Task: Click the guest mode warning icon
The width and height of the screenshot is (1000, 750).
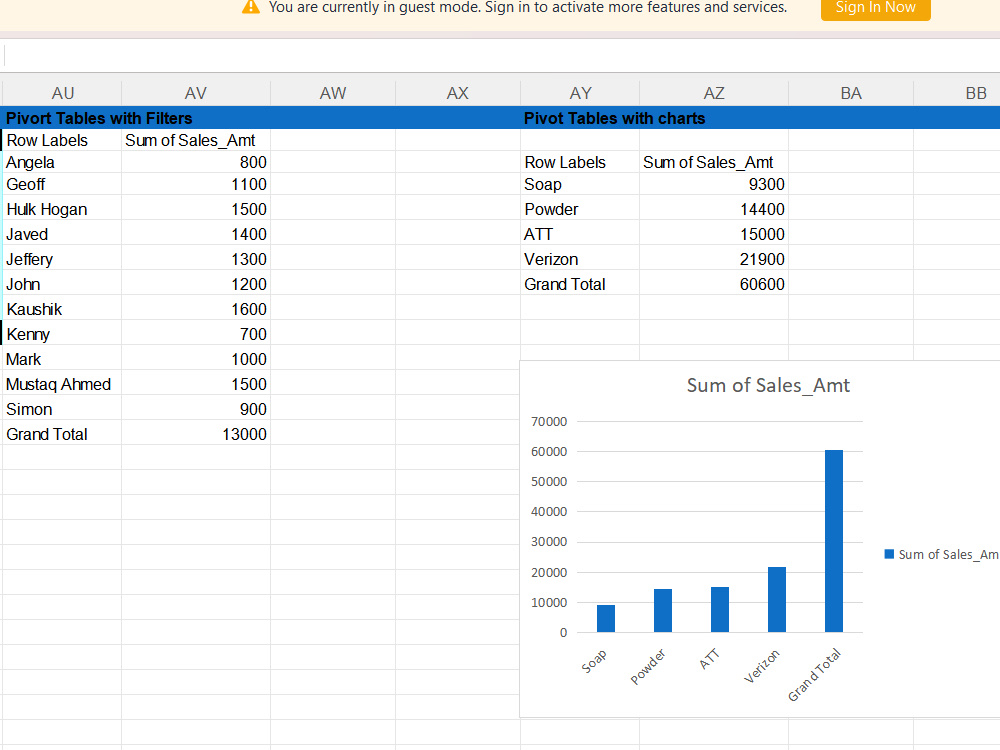Action: pyautogui.click(x=251, y=6)
